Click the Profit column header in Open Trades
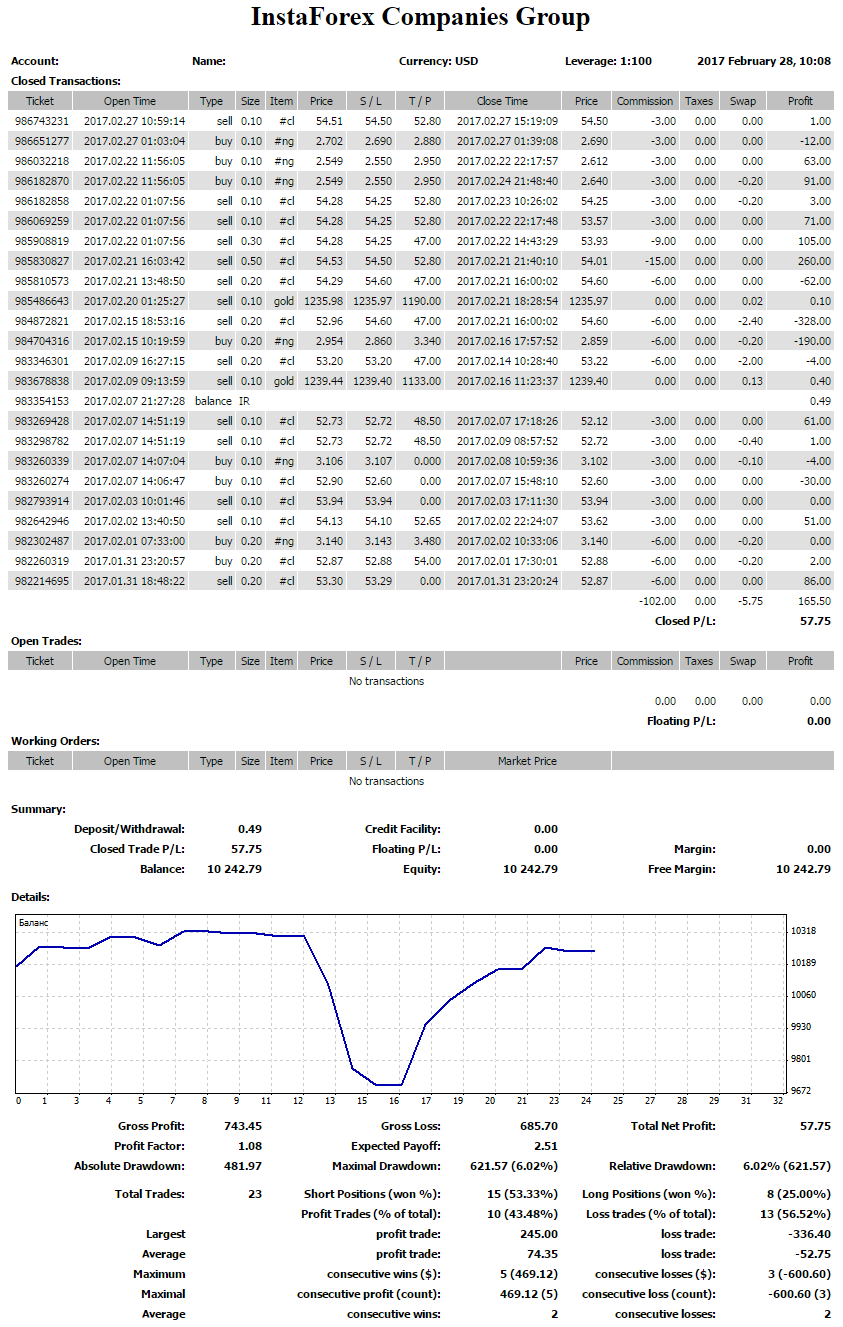Image resolution: width=843 pixels, height=1327 pixels. pyautogui.click(x=801, y=661)
